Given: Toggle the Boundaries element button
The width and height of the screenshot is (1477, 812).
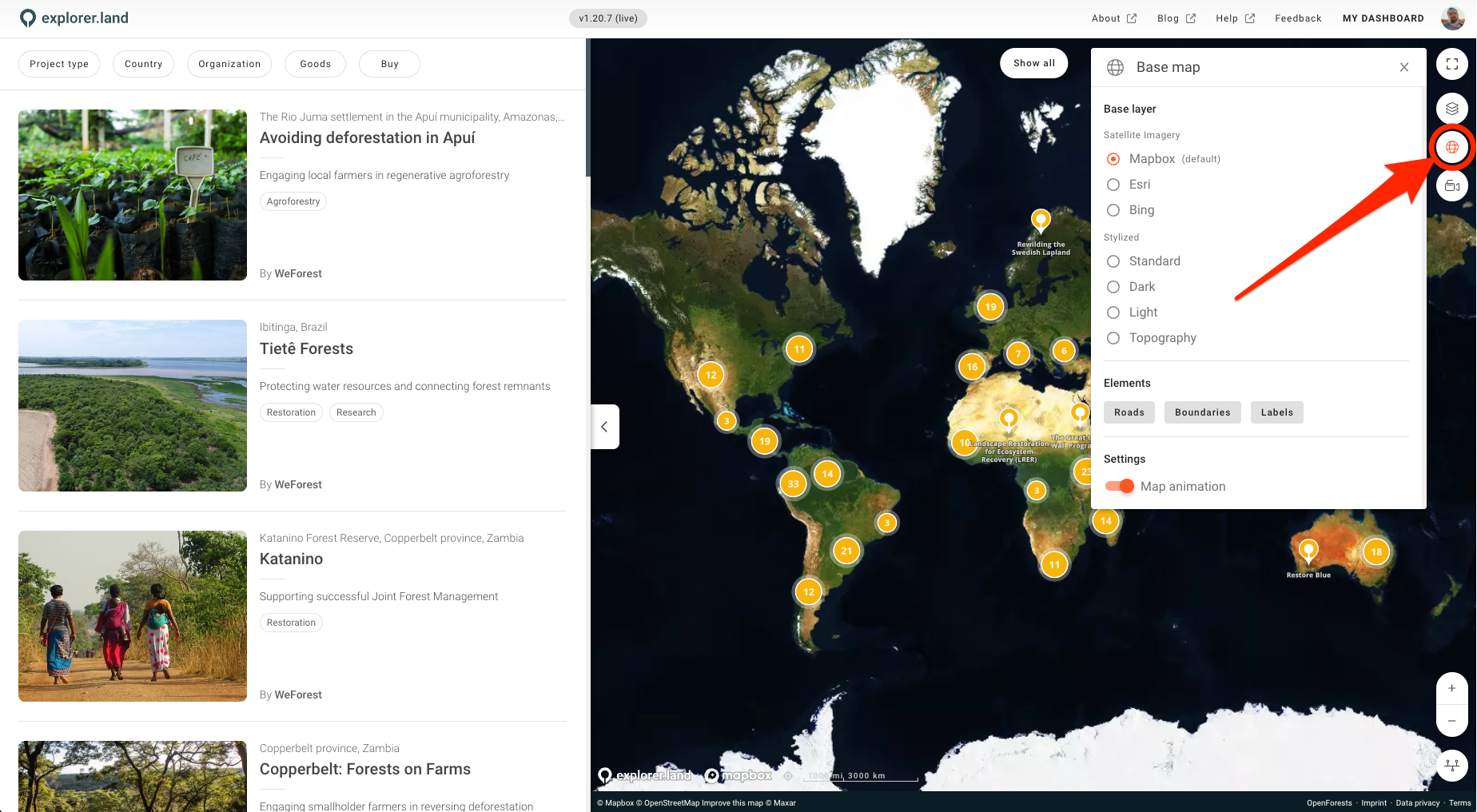Looking at the screenshot, I should click(x=1202, y=412).
